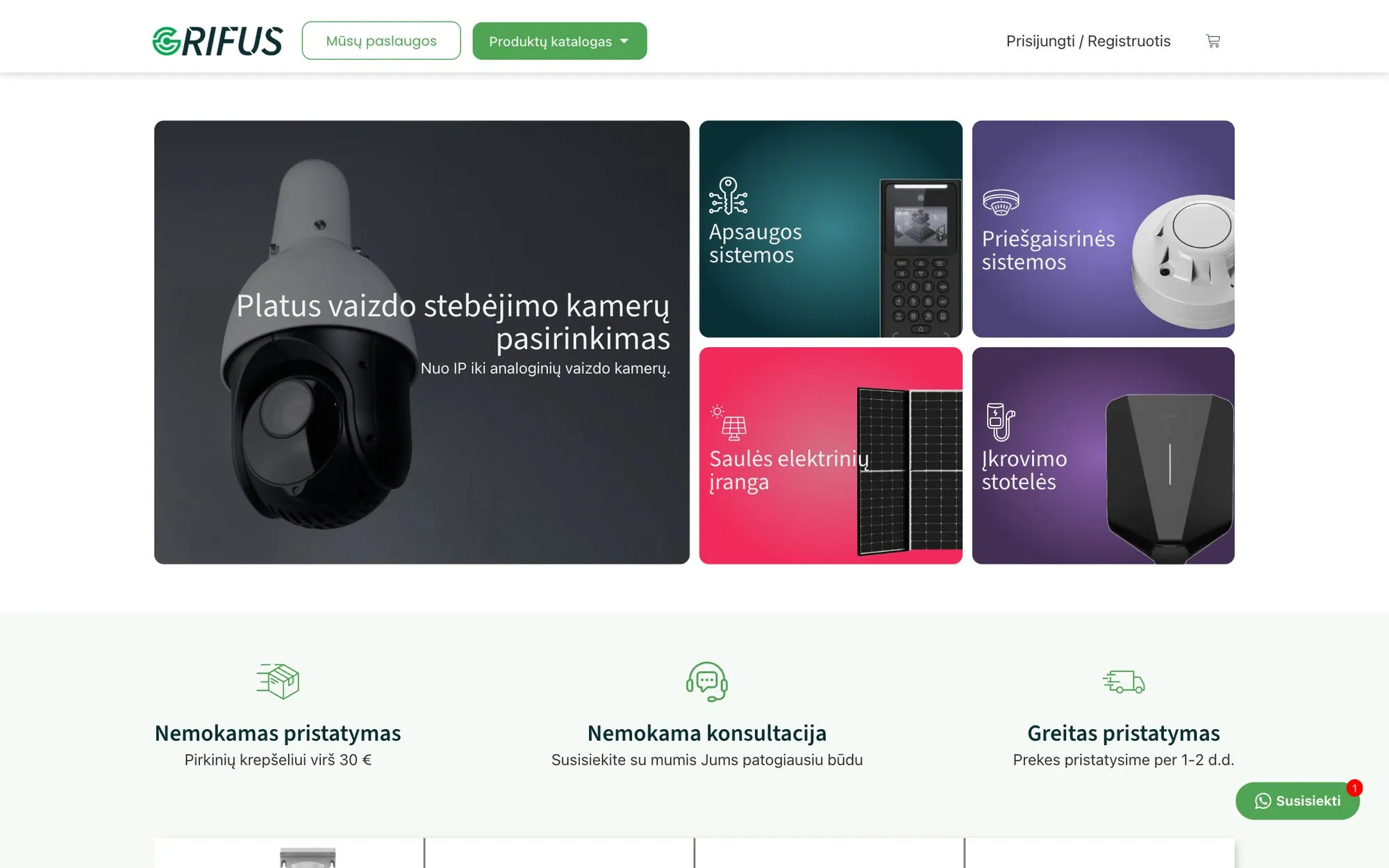Click the headset chat icon above Nemokama konsultacija
Image resolution: width=1389 pixels, height=868 pixels.
pyautogui.click(x=707, y=681)
